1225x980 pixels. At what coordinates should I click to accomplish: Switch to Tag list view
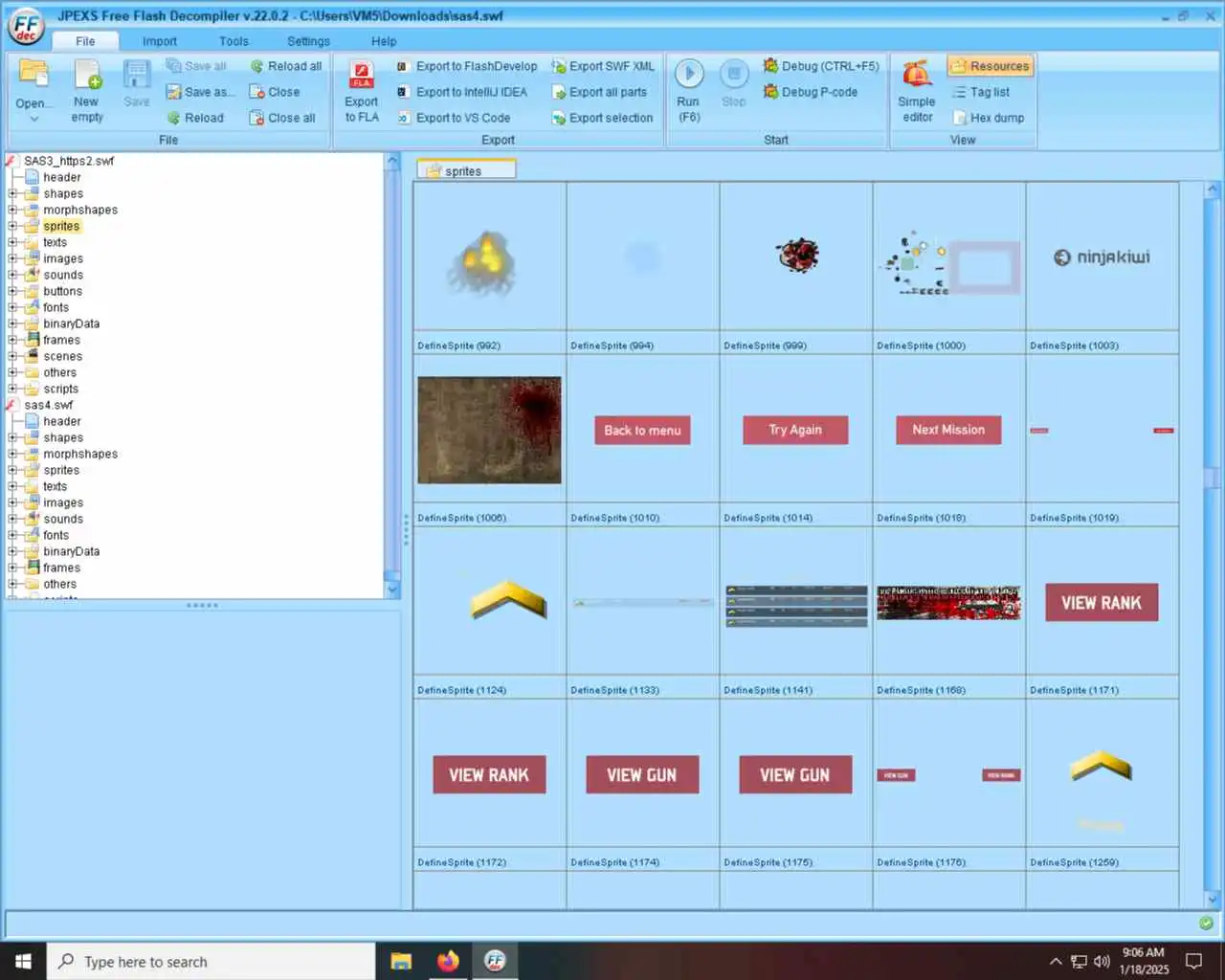tap(981, 92)
